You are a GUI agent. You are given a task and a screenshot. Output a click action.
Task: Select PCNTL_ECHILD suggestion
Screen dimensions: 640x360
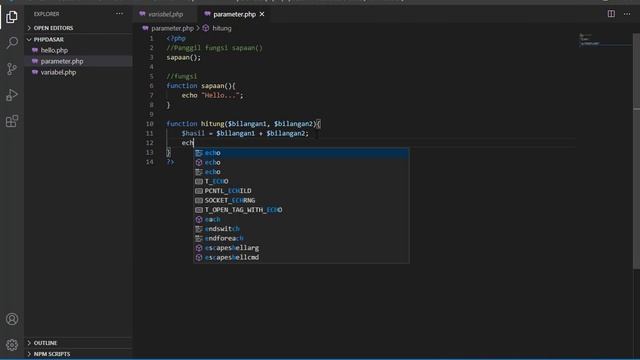[301, 191]
